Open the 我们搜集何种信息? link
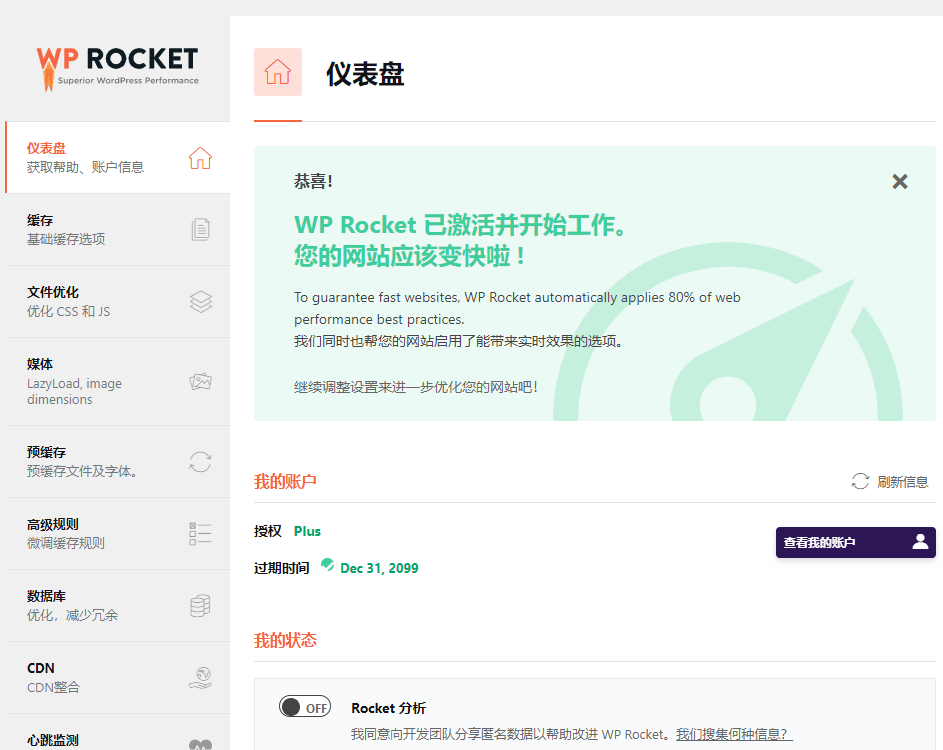The image size is (943, 750). (734, 734)
